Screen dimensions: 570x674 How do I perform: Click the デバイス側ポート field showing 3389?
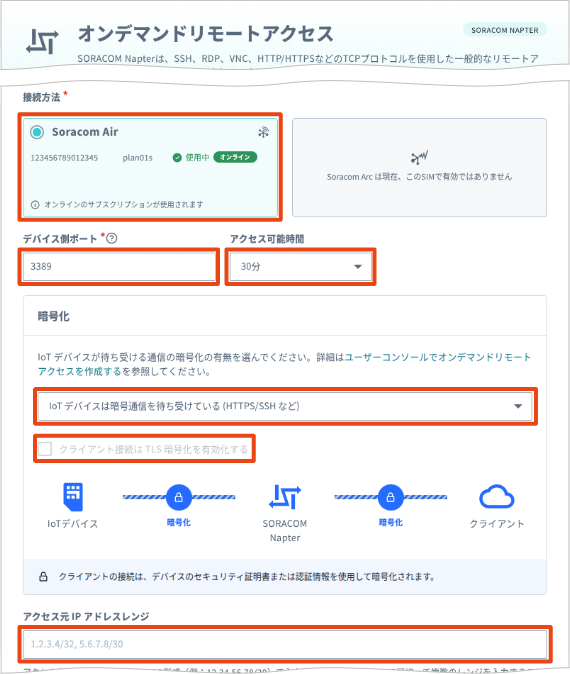point(119,267)
